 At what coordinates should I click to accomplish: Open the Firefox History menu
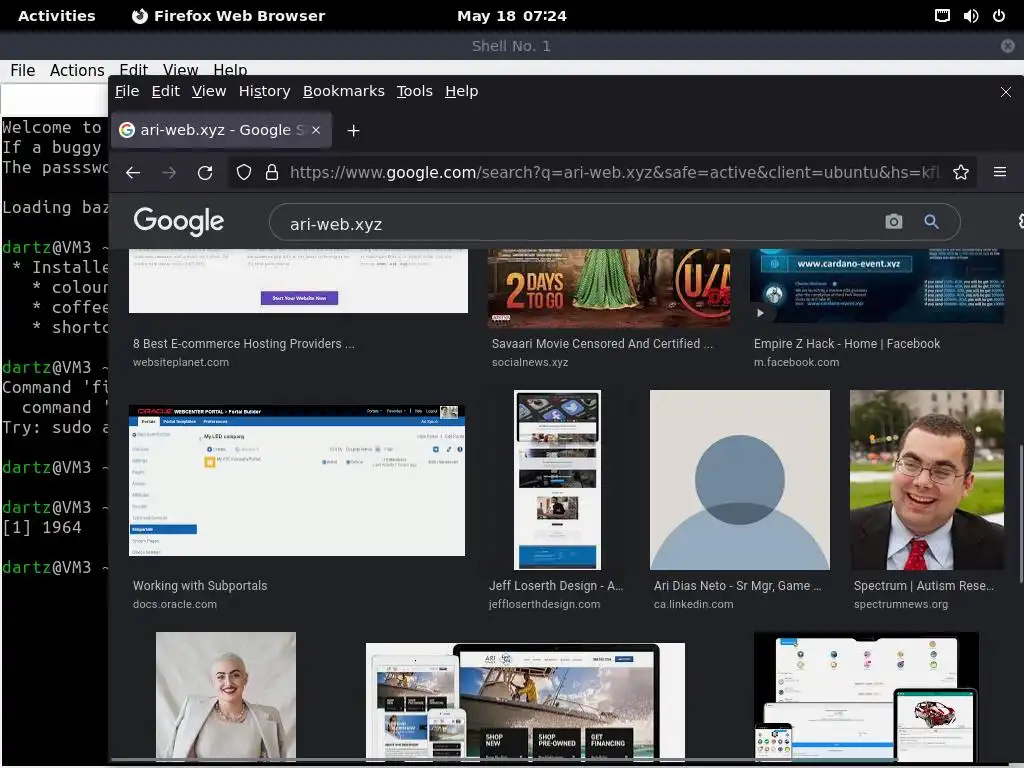tap(264, 91)
